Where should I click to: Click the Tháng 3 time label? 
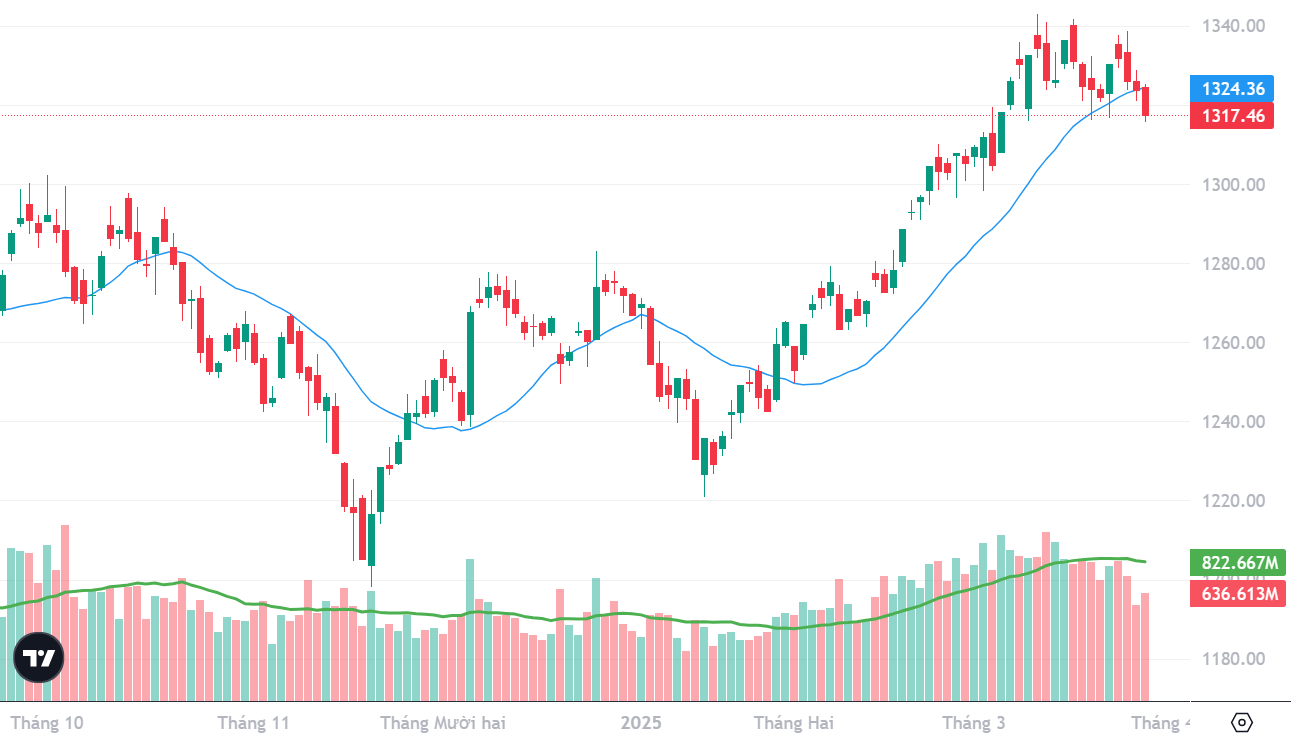(x=974, y=723)
